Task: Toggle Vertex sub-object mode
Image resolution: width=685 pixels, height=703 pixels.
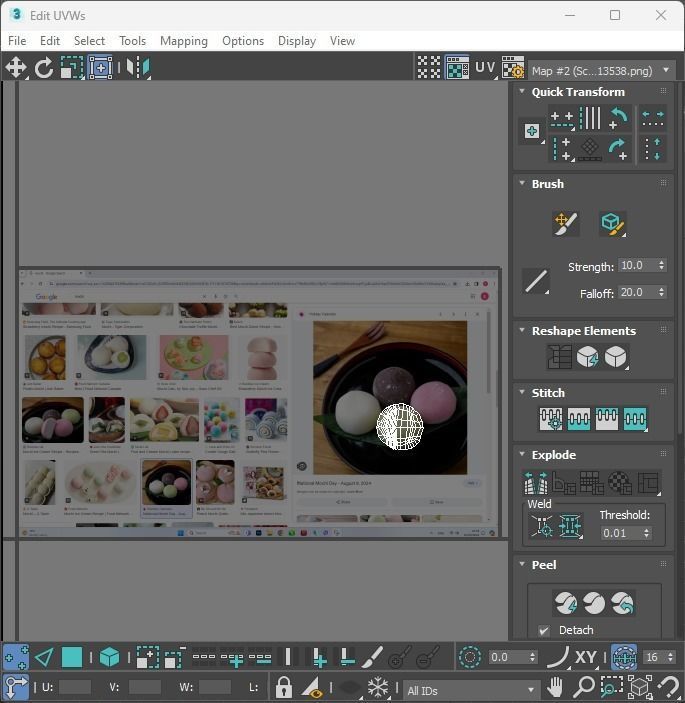Action: pyautogui.click(x=16, y=658)
